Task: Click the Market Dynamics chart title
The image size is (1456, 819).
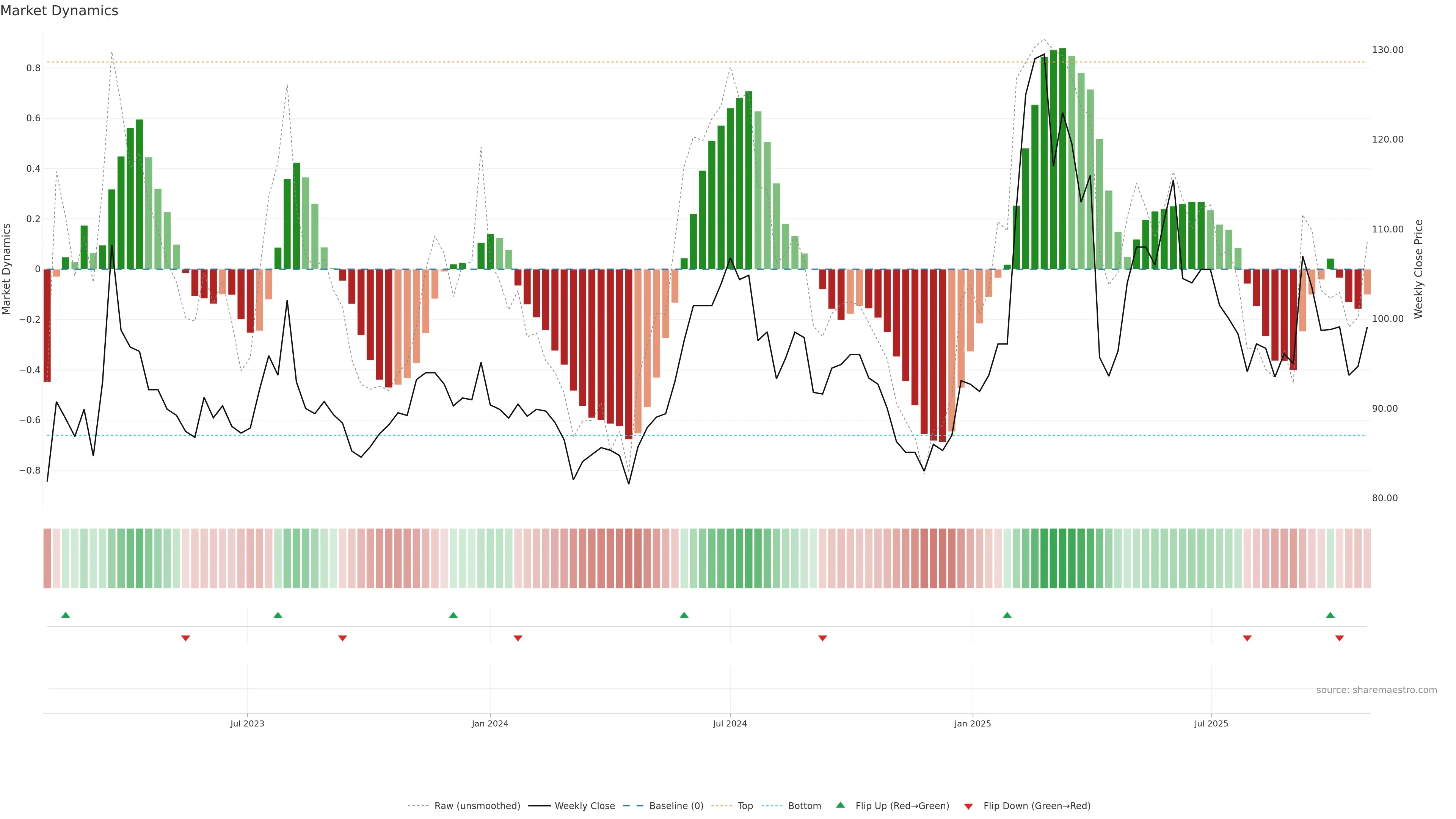Action: [60, 11]
